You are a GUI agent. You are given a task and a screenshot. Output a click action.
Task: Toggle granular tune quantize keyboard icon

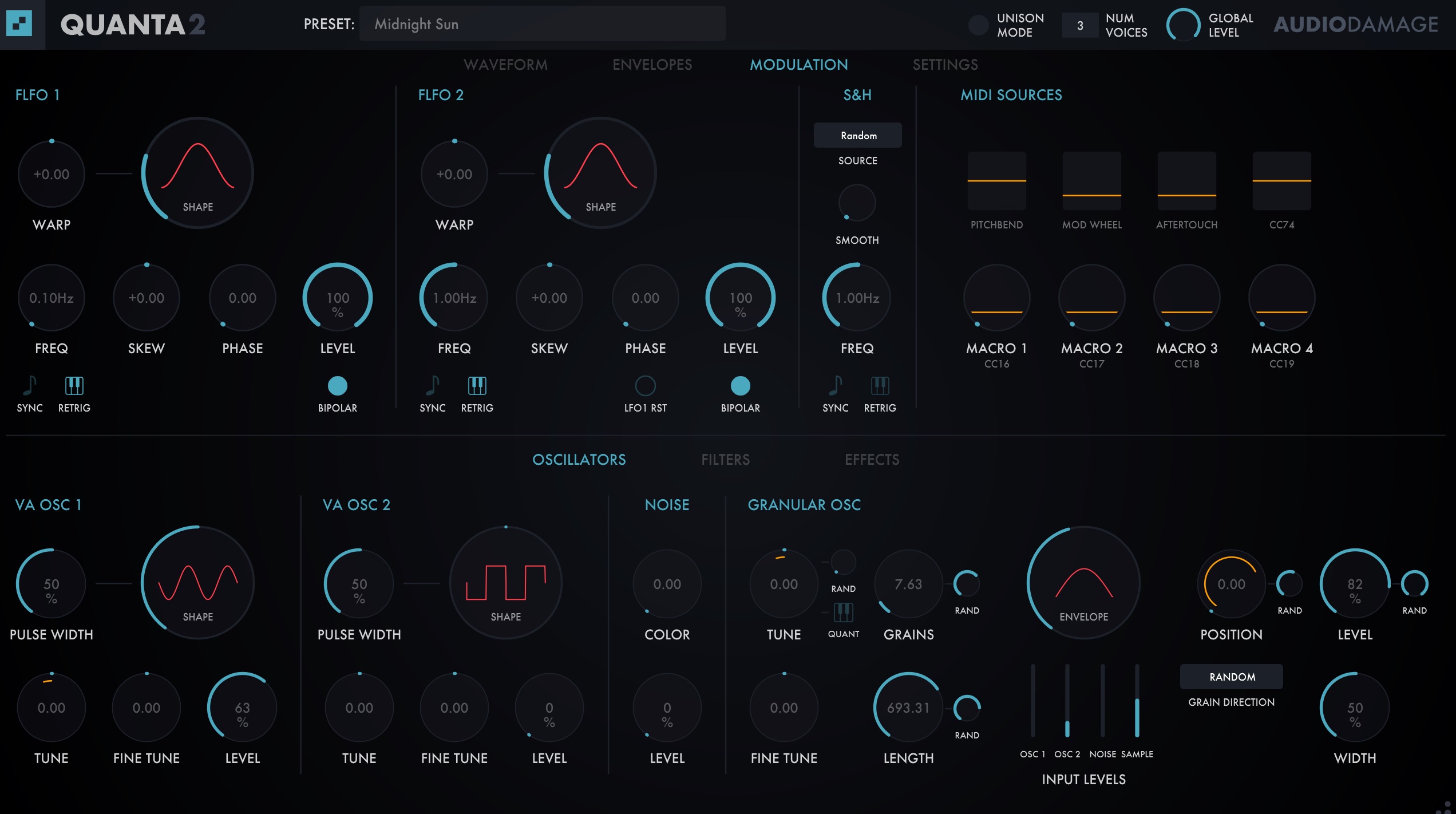[843, 613]
